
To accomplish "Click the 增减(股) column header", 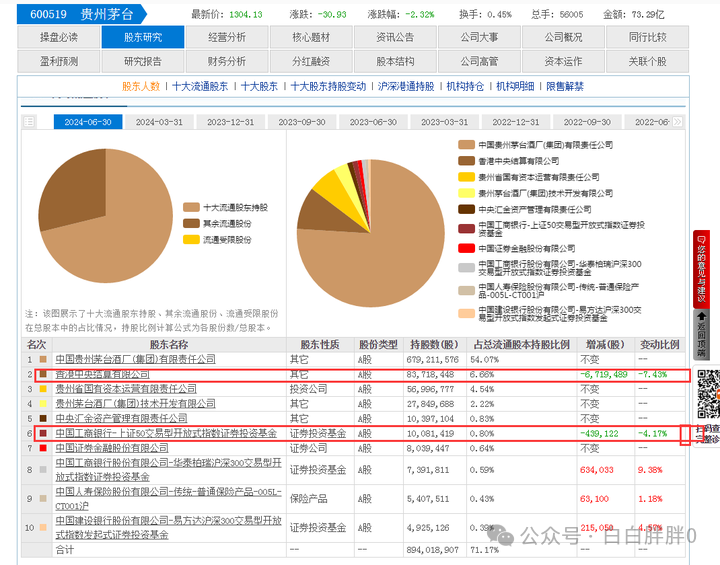I will pos(605,345).
